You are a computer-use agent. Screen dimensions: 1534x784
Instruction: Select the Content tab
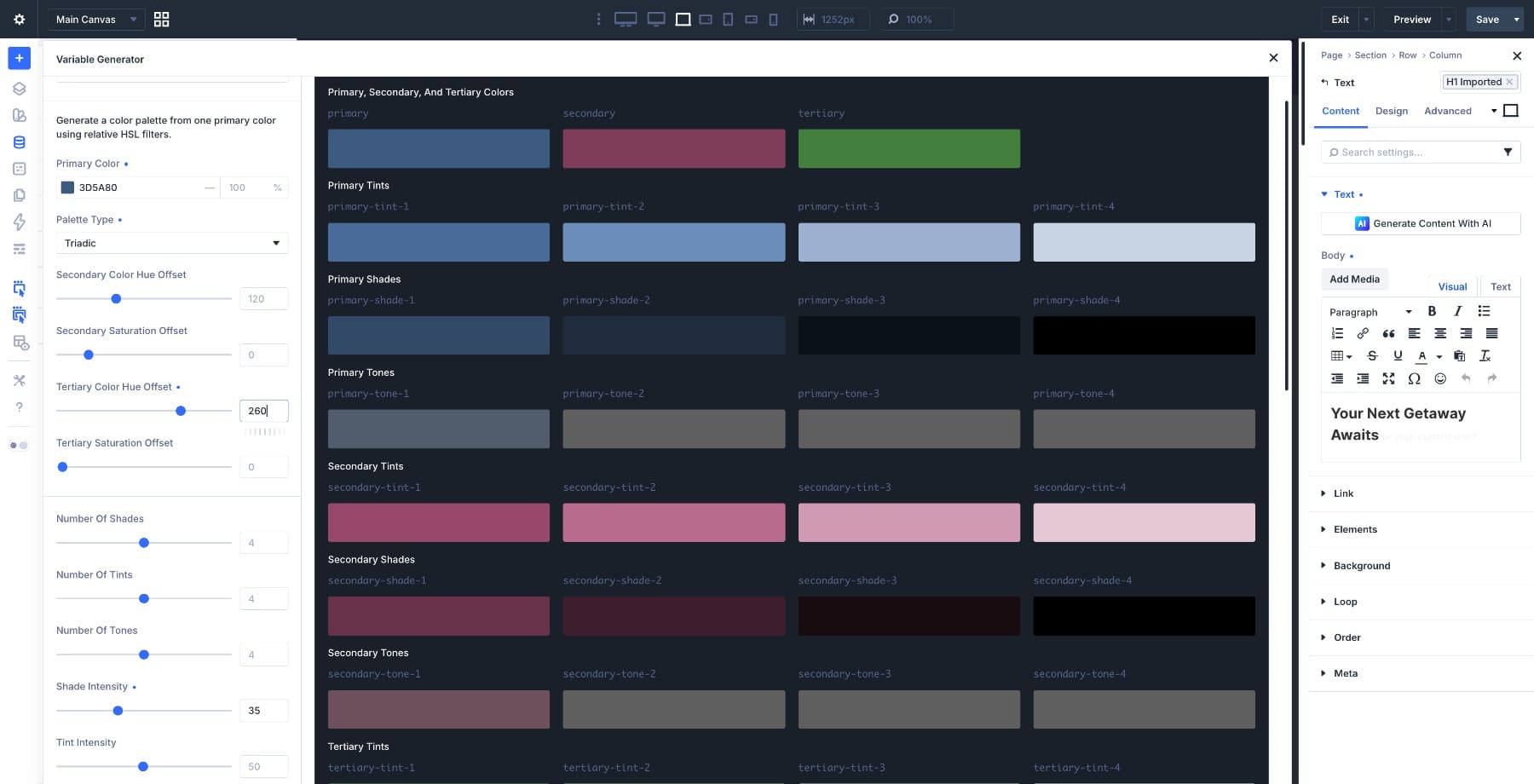1340,111
